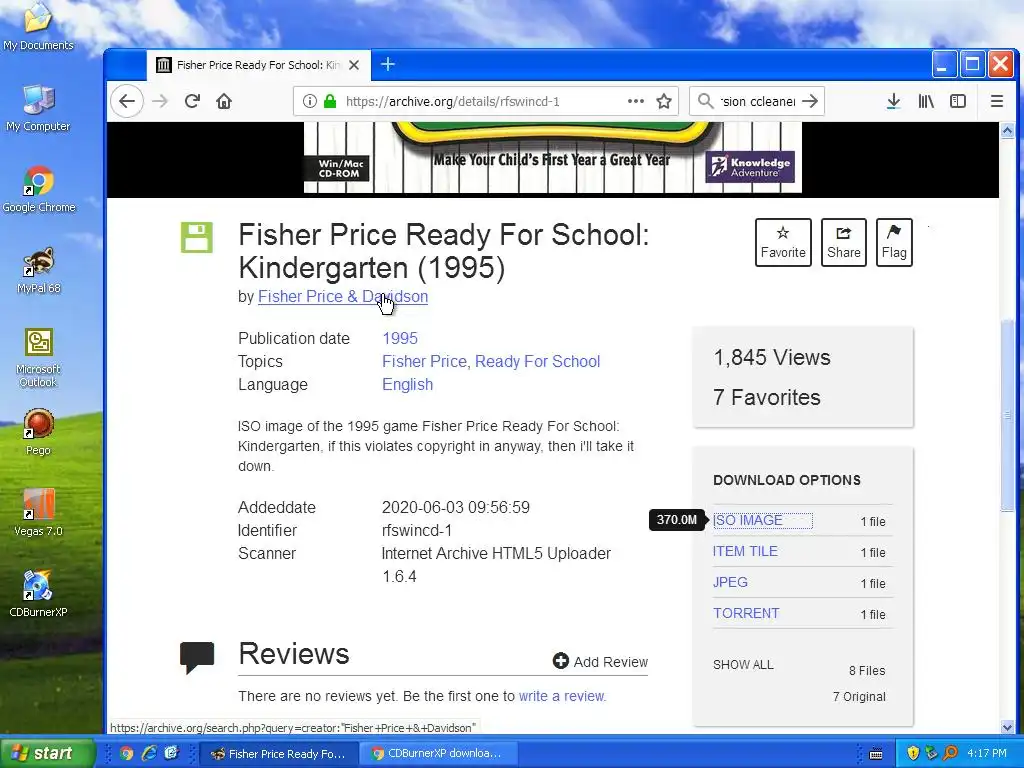Click the '7 Favorites' count text
This screenshot has height=768, width=1024.
coord(767,397)
